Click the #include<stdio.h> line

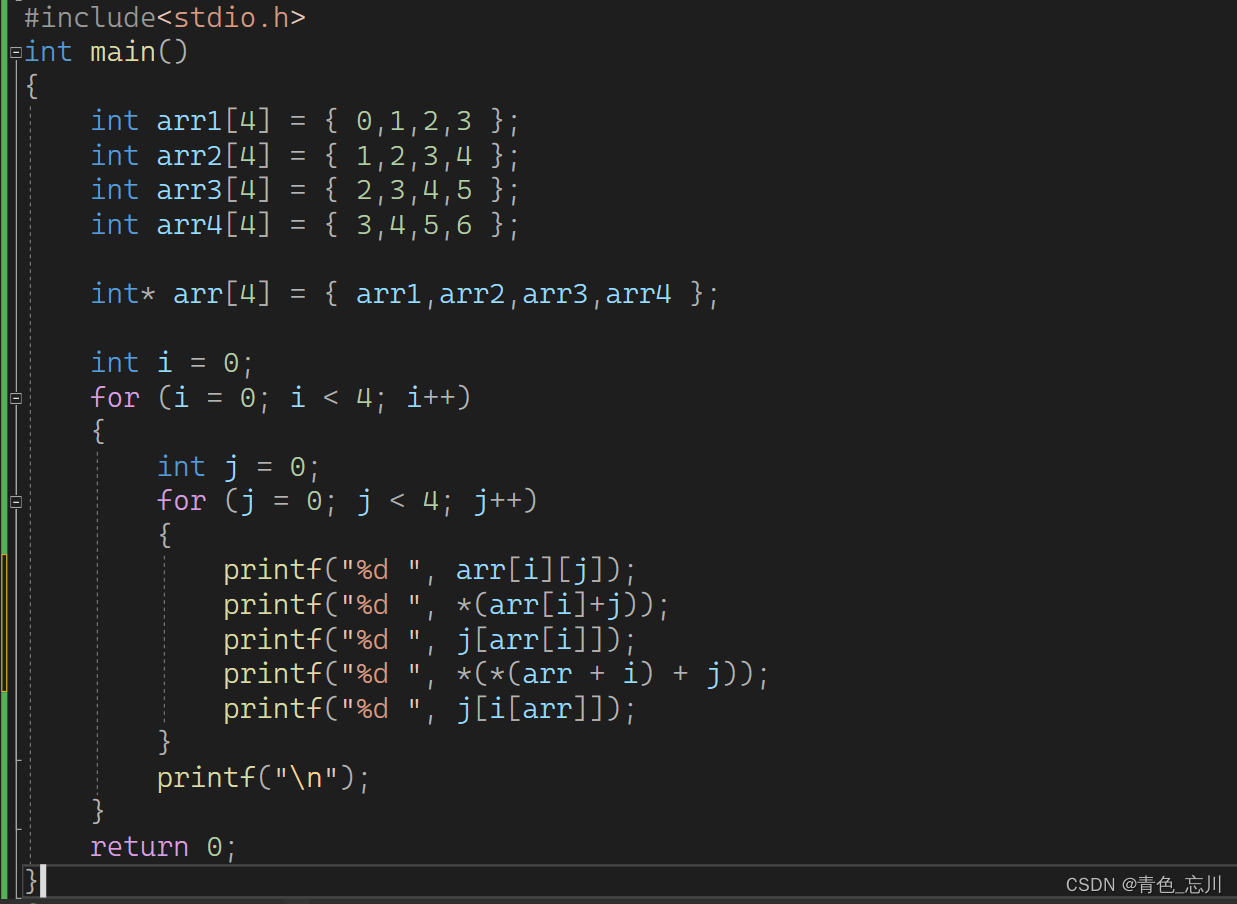[165, 17]
